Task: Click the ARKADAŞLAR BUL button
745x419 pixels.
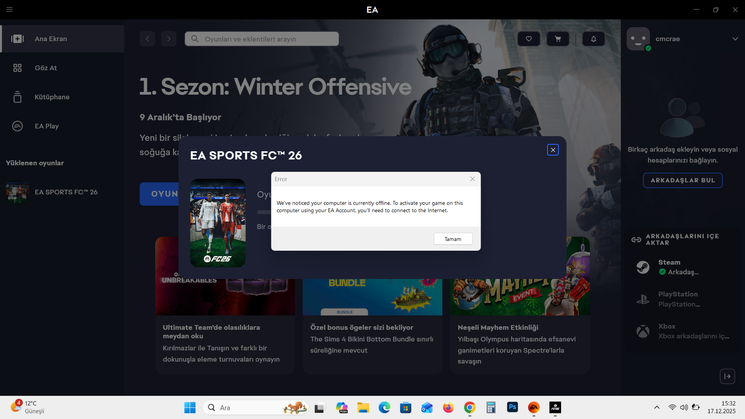Action: [x=683, y=180]
